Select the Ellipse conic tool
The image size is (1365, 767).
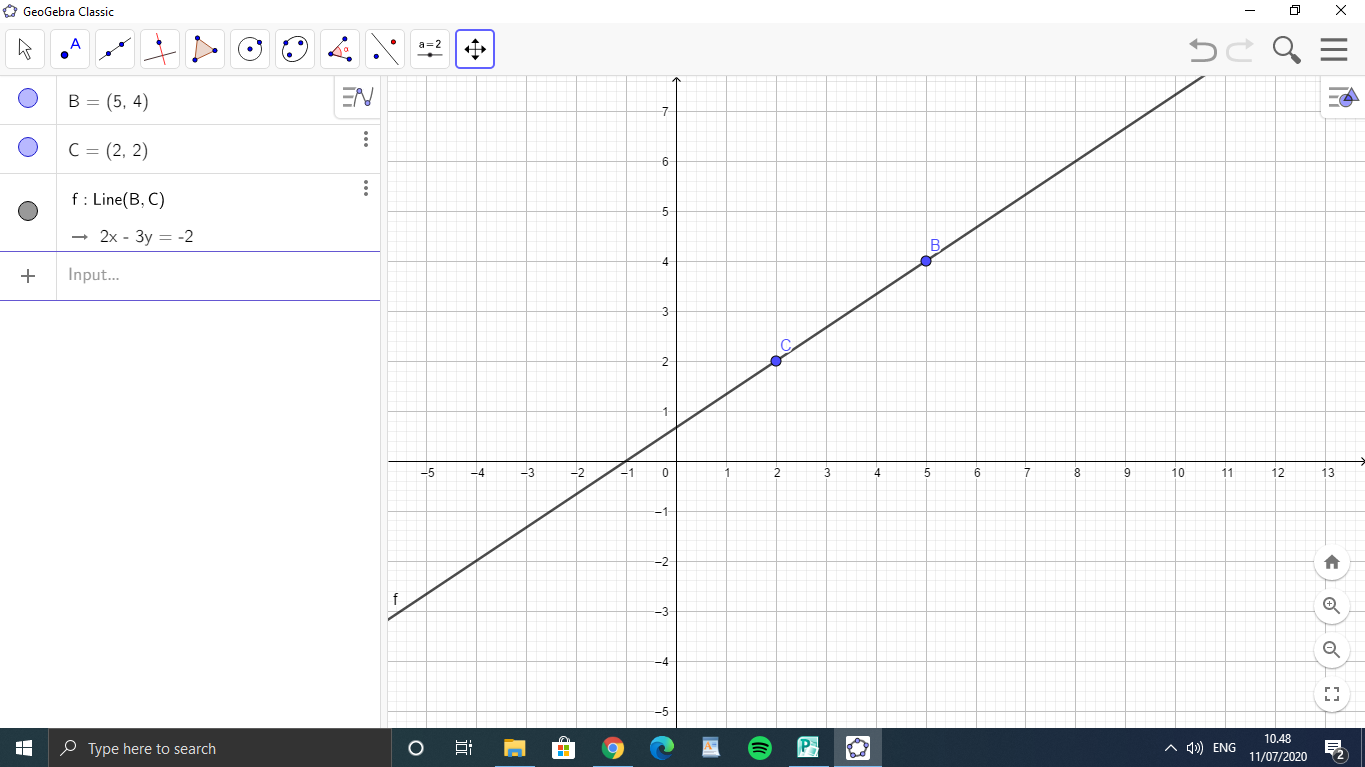295,49
